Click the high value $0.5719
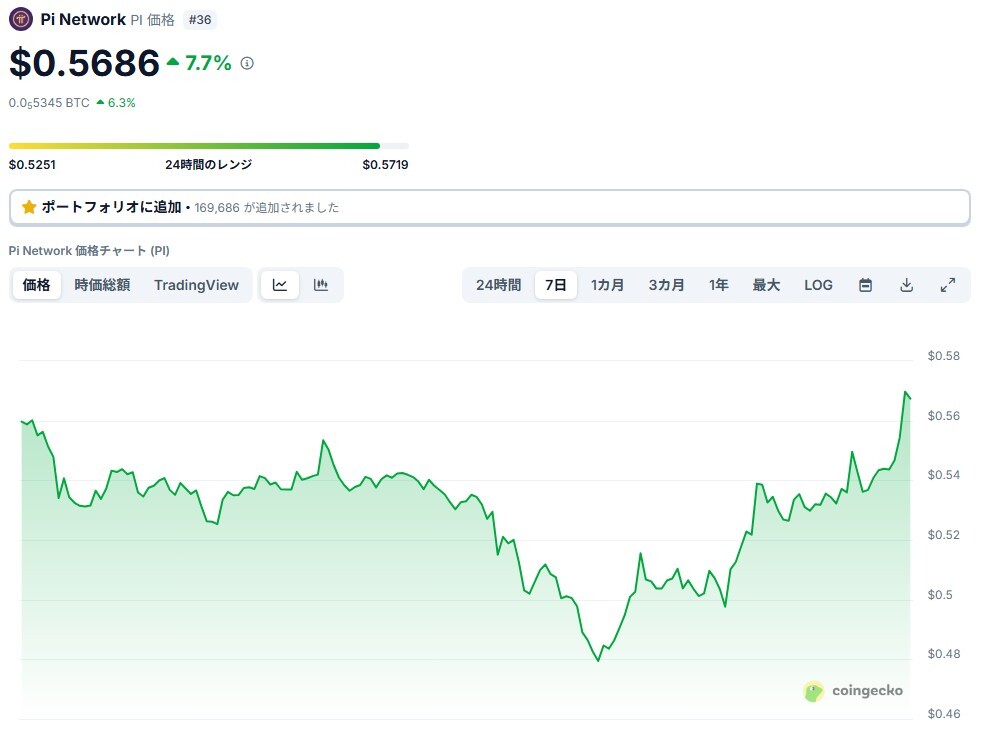The width and height of the screenshot is (983, 733). 386,165
